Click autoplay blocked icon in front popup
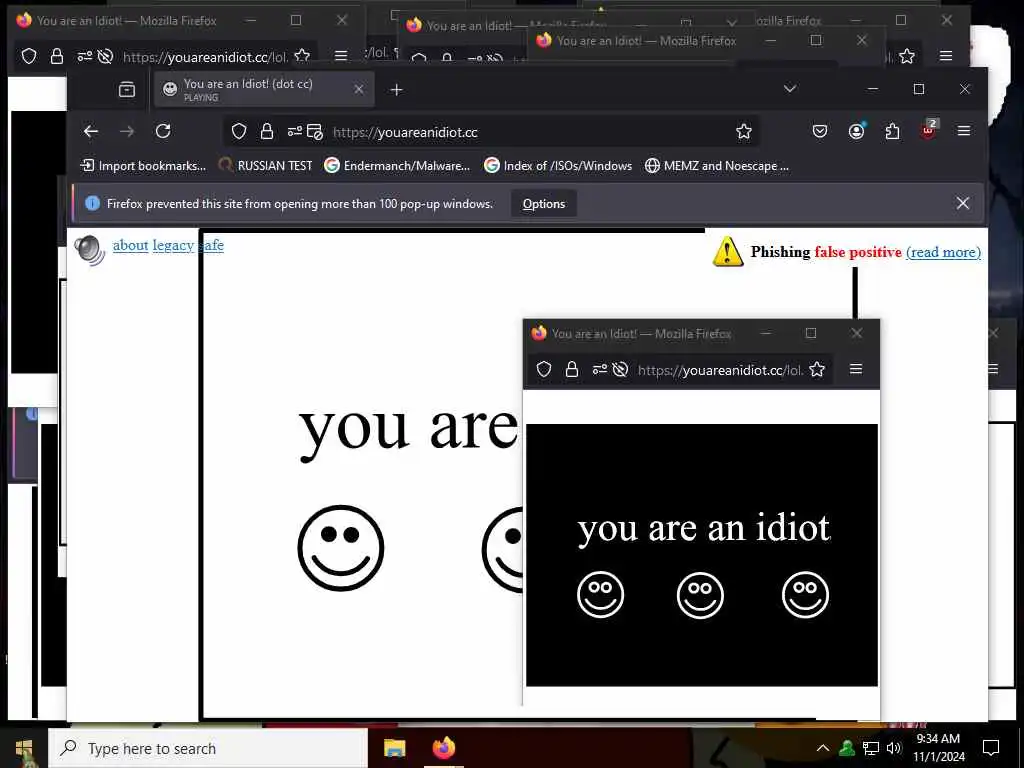1024x768 pixels. [620, 370]
